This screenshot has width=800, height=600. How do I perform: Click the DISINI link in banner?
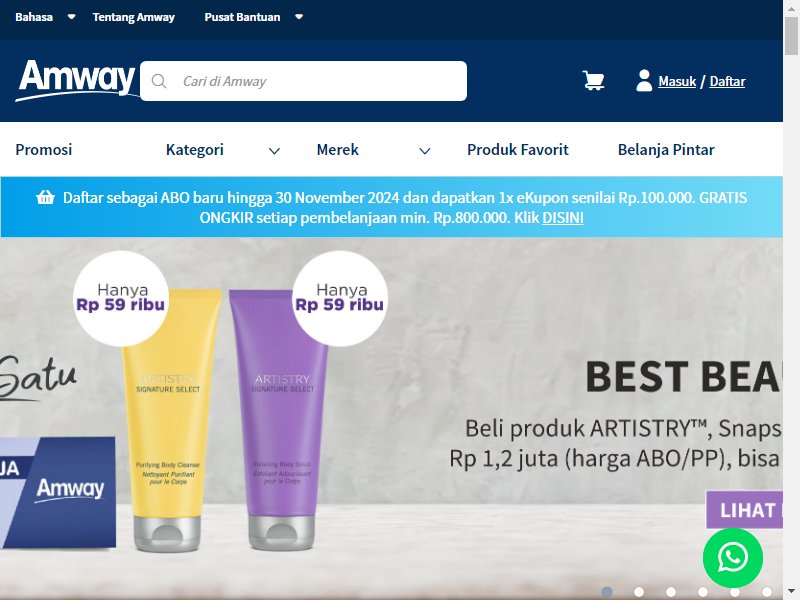563,218
